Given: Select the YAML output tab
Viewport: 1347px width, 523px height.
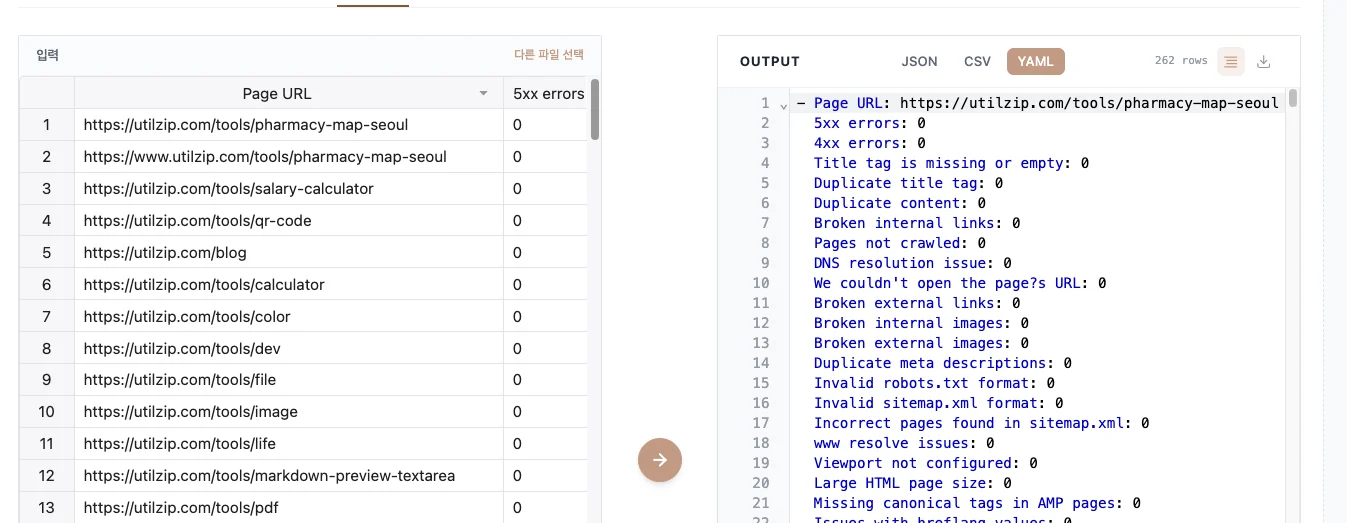Looking at the screenshot, I should point(1036,61).
